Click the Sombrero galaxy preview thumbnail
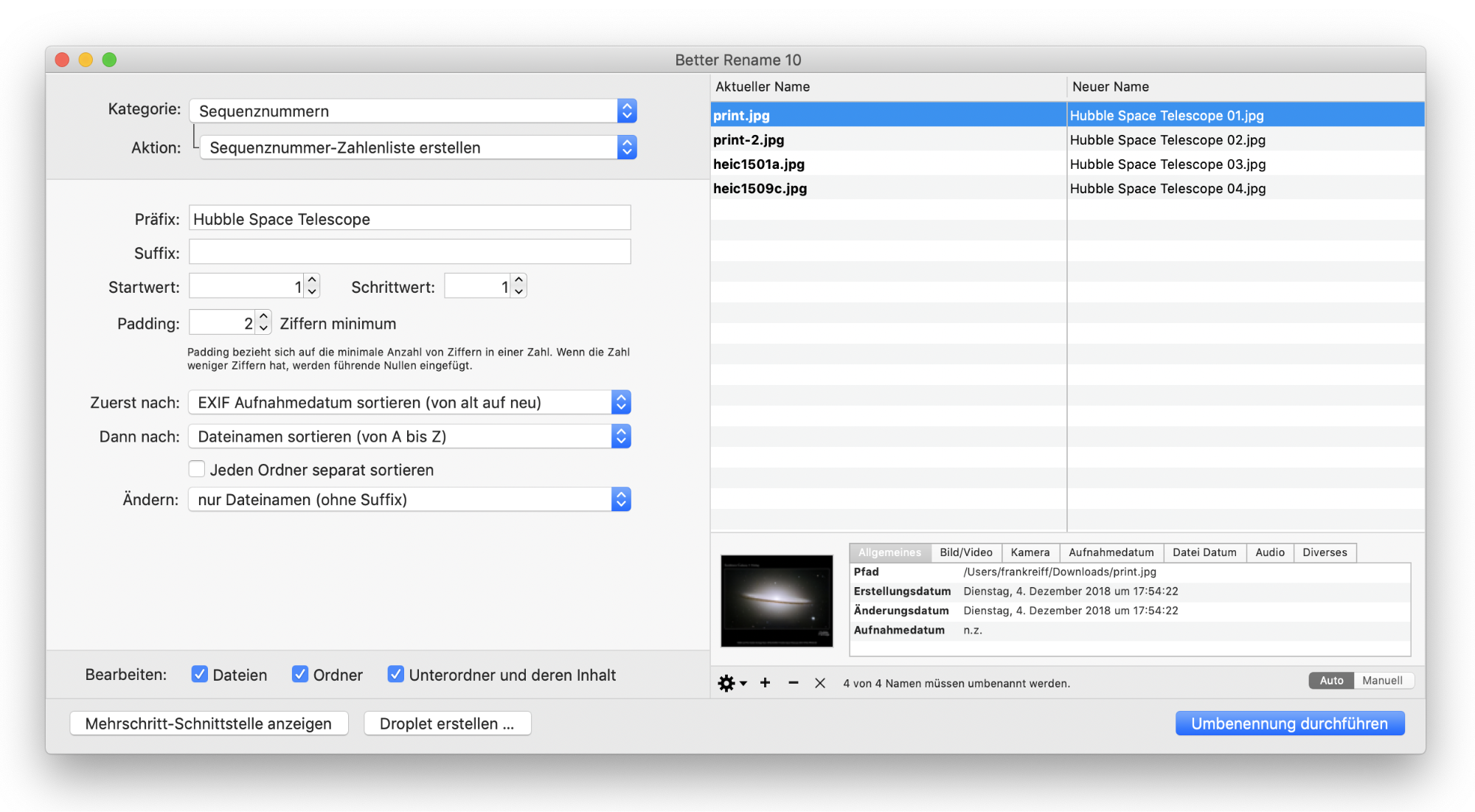Image resolution: width=1475 pixels, height=812 pixels. click(777, 600)
